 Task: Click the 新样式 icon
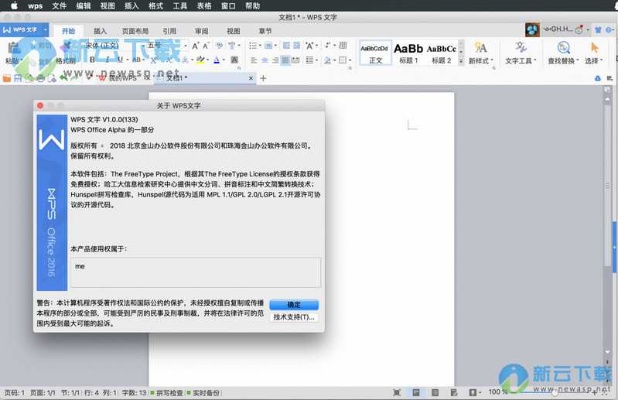coord(480,52)
